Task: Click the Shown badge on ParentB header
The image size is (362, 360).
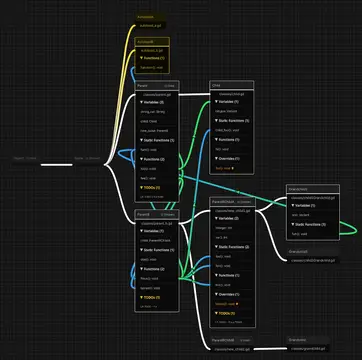Action: 168,214
